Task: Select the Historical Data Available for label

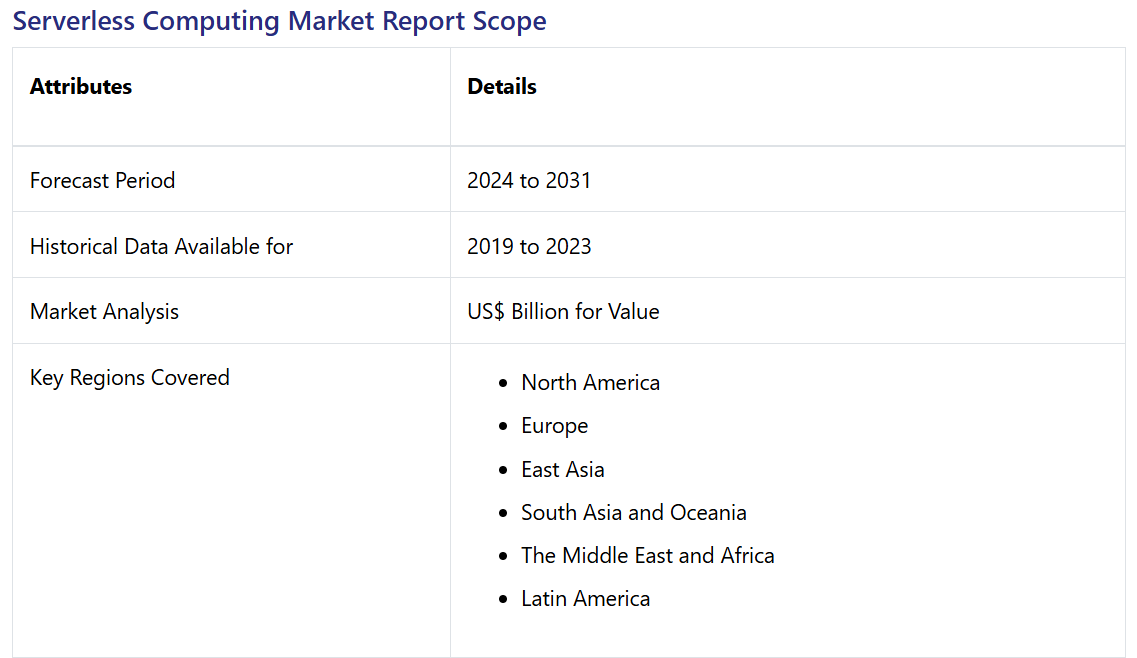Action: pos(161,246)
